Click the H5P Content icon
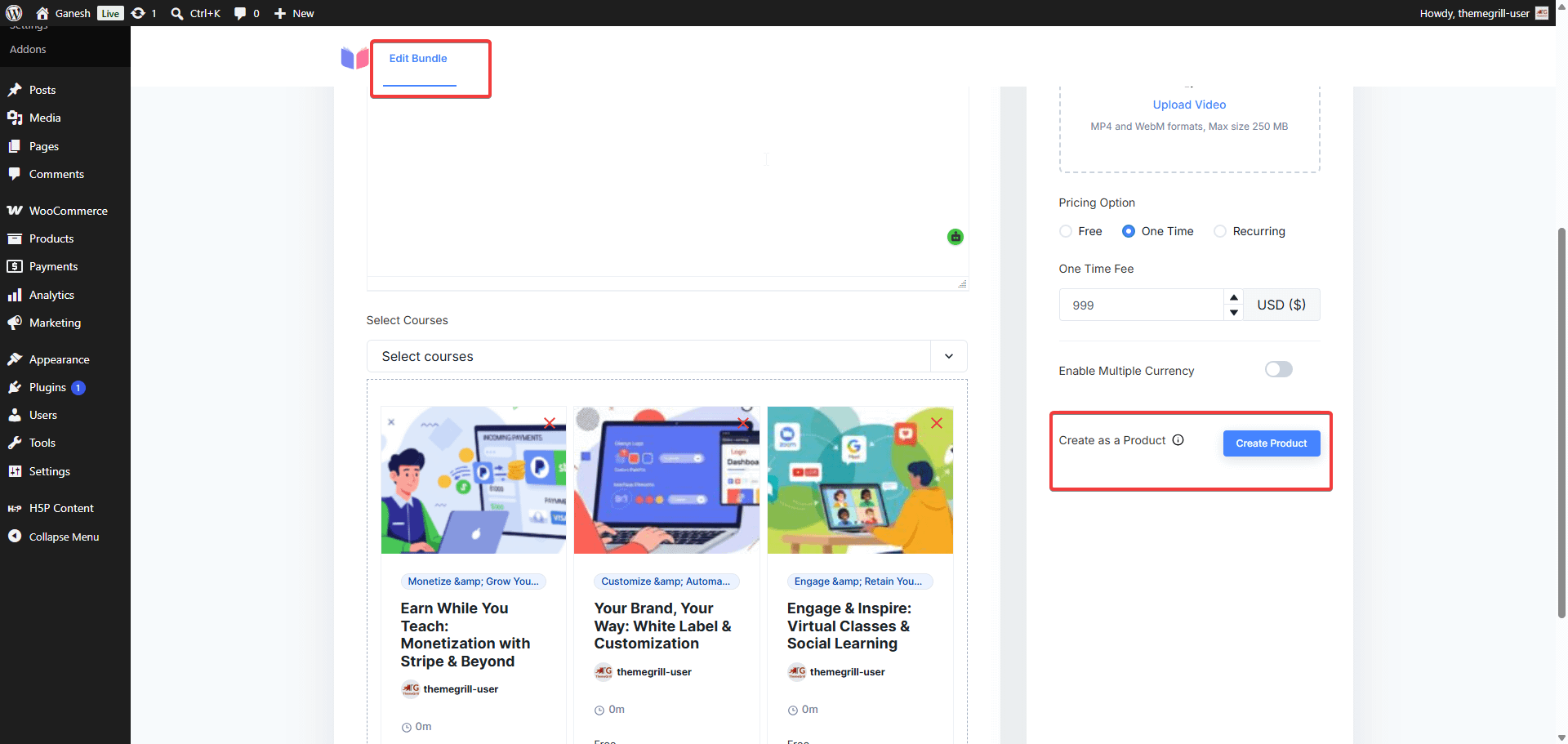 (x=15, y=508)
